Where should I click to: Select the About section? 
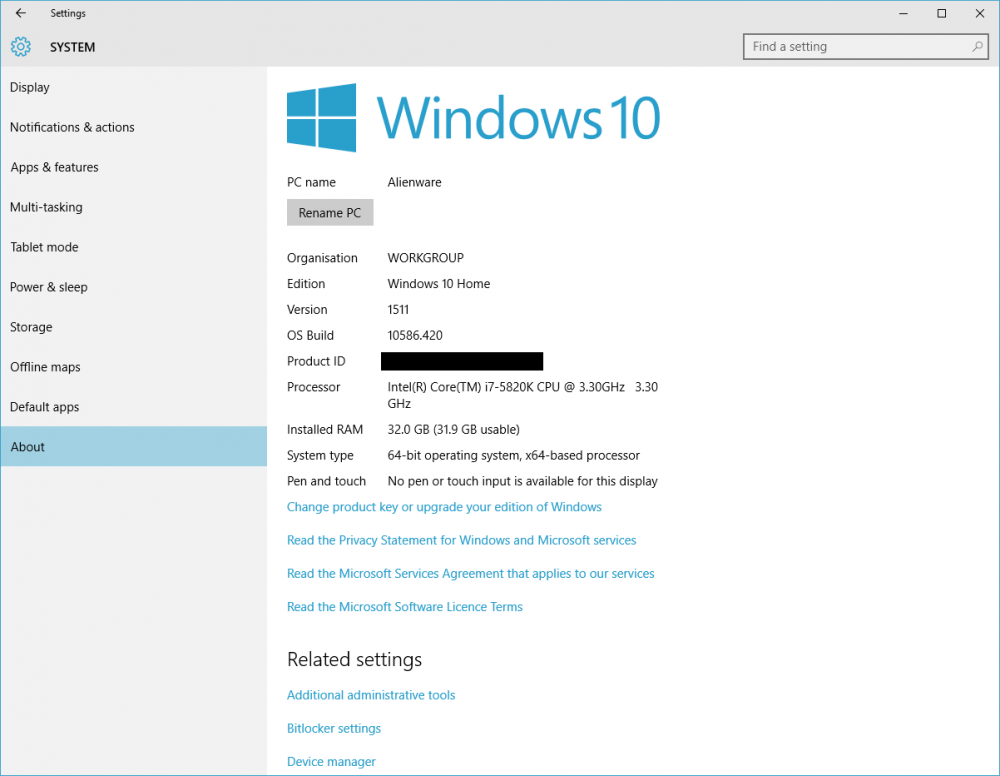pos(133,446)
